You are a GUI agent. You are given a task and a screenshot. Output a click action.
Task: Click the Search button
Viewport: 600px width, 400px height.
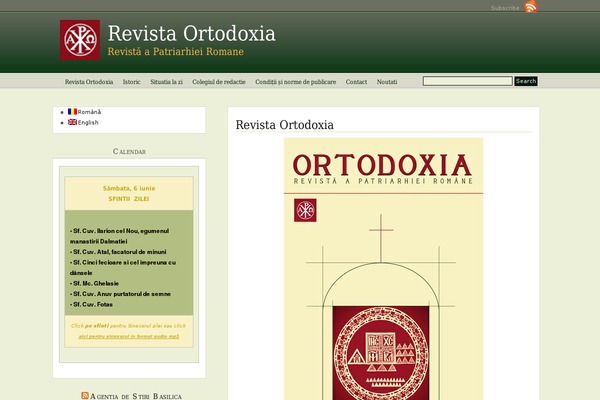click(526, 81)
